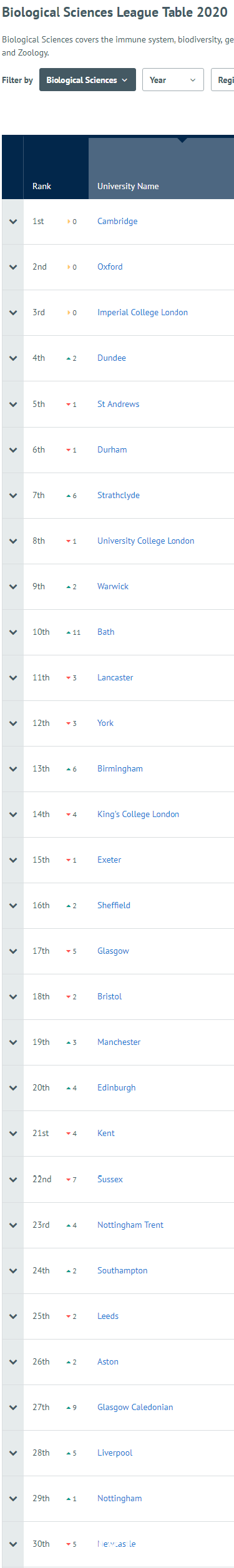Expand the Nottingham Trent row chevron icon
The width and height of the screenshot is (234, 1568).
(x=12, y=1225)
